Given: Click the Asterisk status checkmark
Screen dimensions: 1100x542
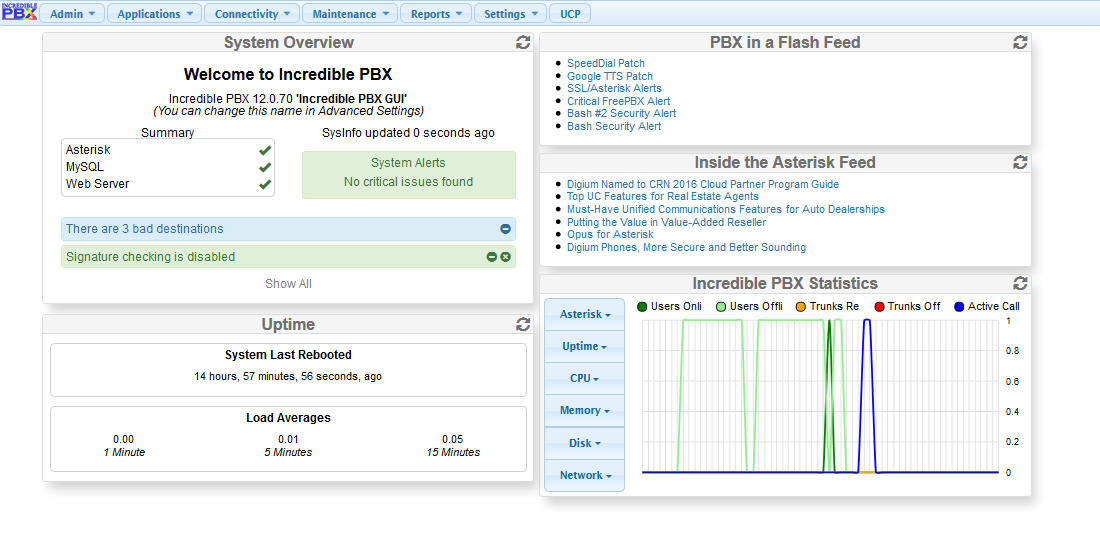Looking at the screenshot, I should pos(264,150).
